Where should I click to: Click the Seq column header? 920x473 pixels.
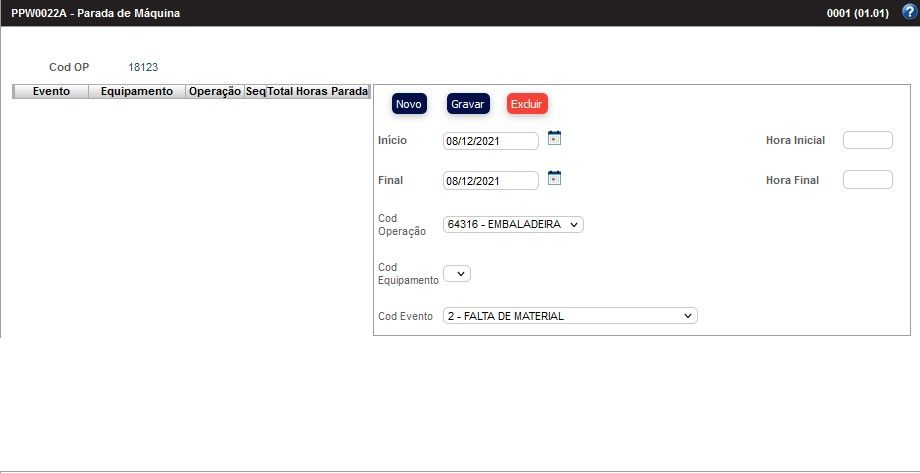coord(256,91)
